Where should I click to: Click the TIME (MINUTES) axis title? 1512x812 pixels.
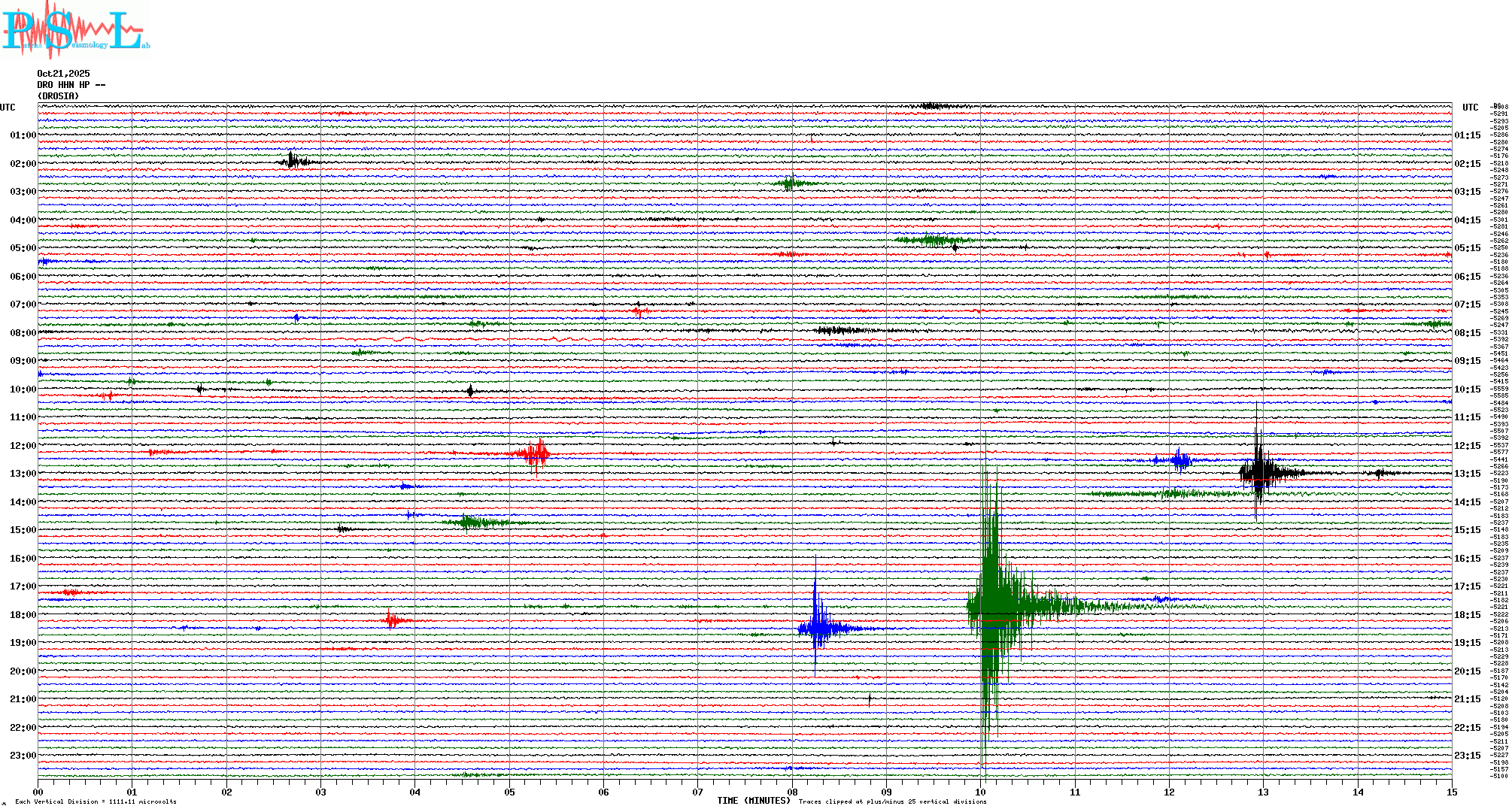[x=753, y=801]
